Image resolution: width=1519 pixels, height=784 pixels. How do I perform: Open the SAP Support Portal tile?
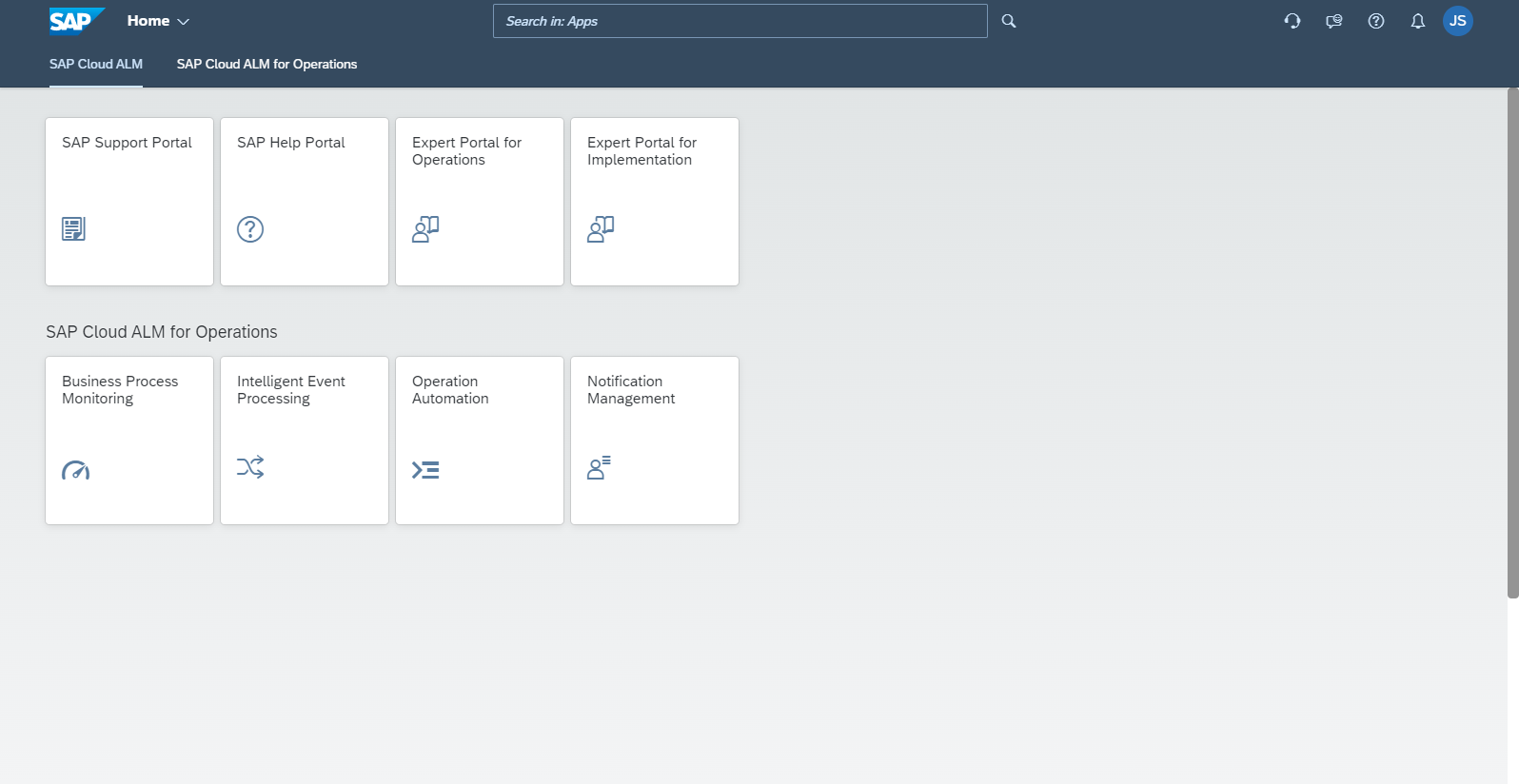pos(129,202)
